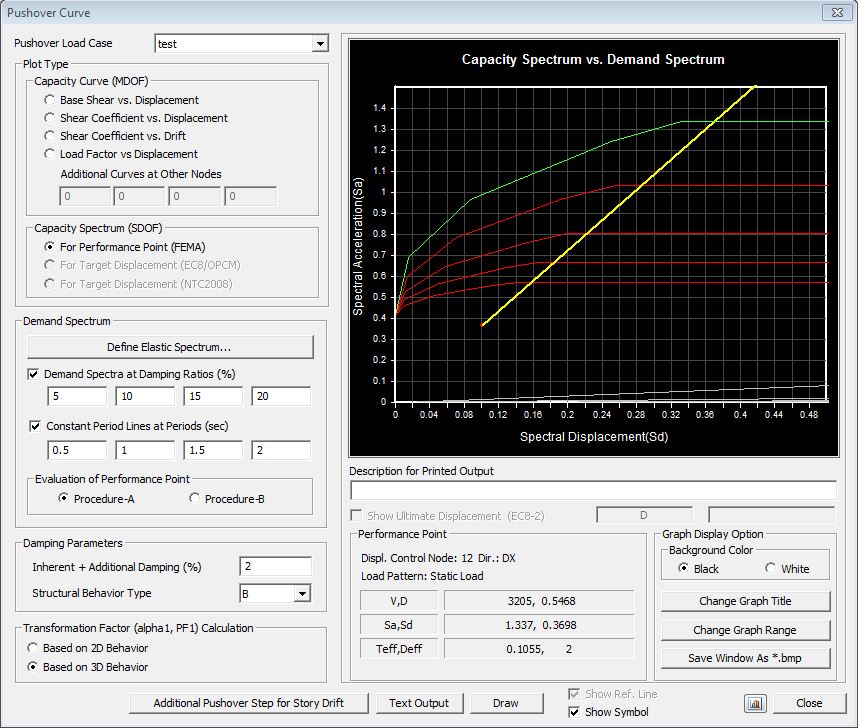Viewport: 858px width, 728px height.
Task: Open the Pushover Load Case dropdown
Action: tap(319, 44)
